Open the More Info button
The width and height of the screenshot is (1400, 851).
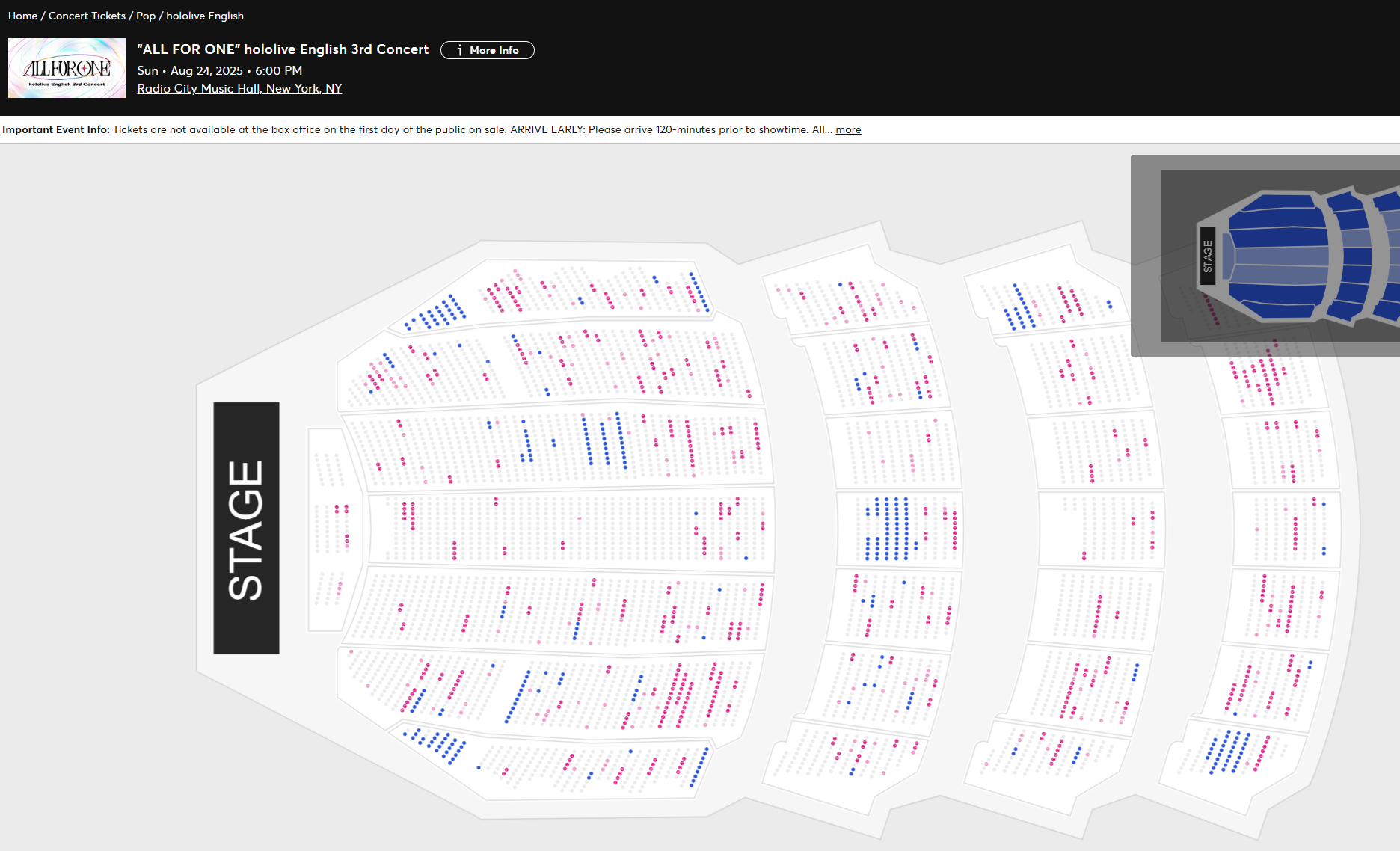pos(487,50)
